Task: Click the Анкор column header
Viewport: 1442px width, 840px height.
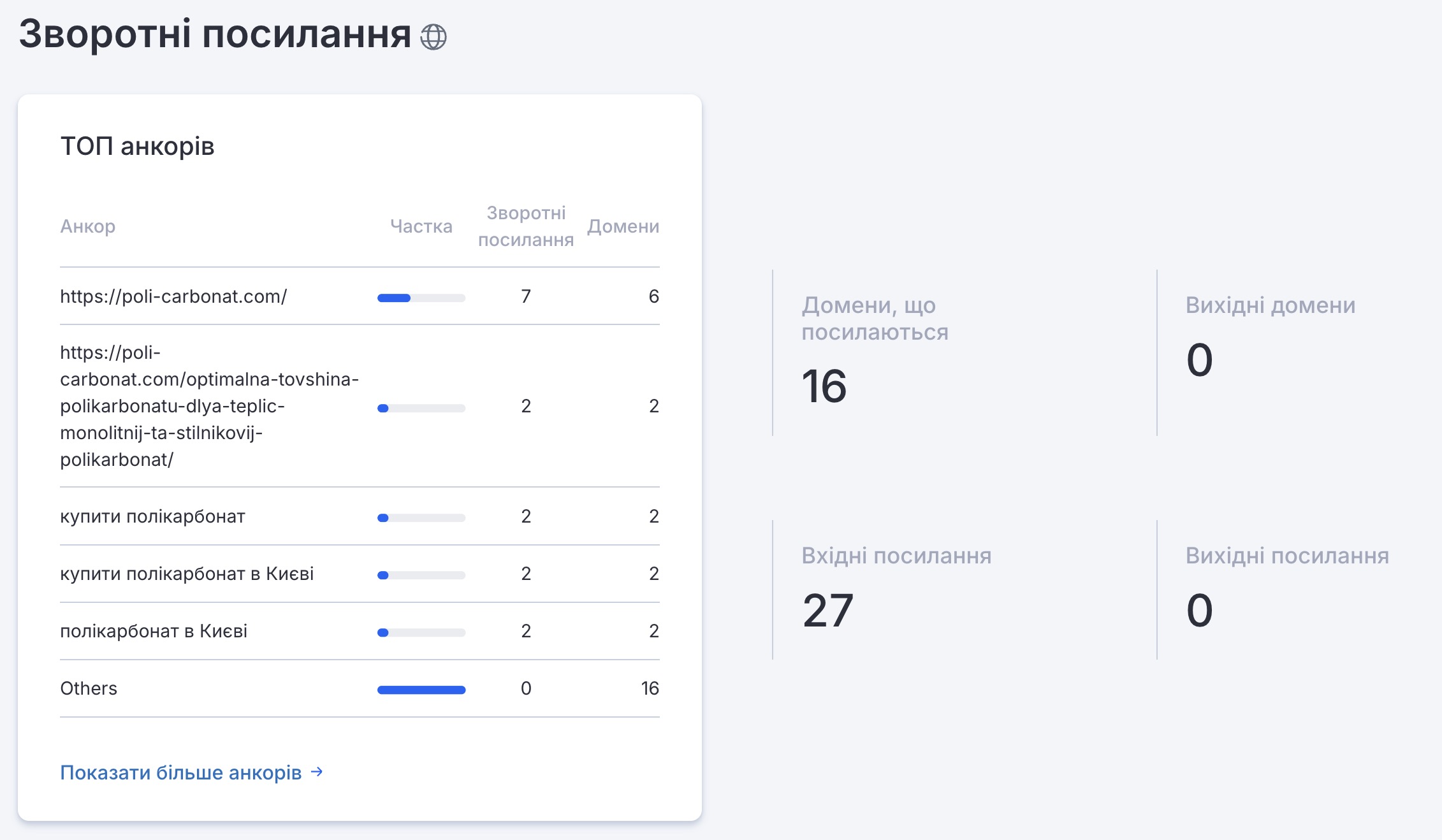Action: tap(88, 226)
